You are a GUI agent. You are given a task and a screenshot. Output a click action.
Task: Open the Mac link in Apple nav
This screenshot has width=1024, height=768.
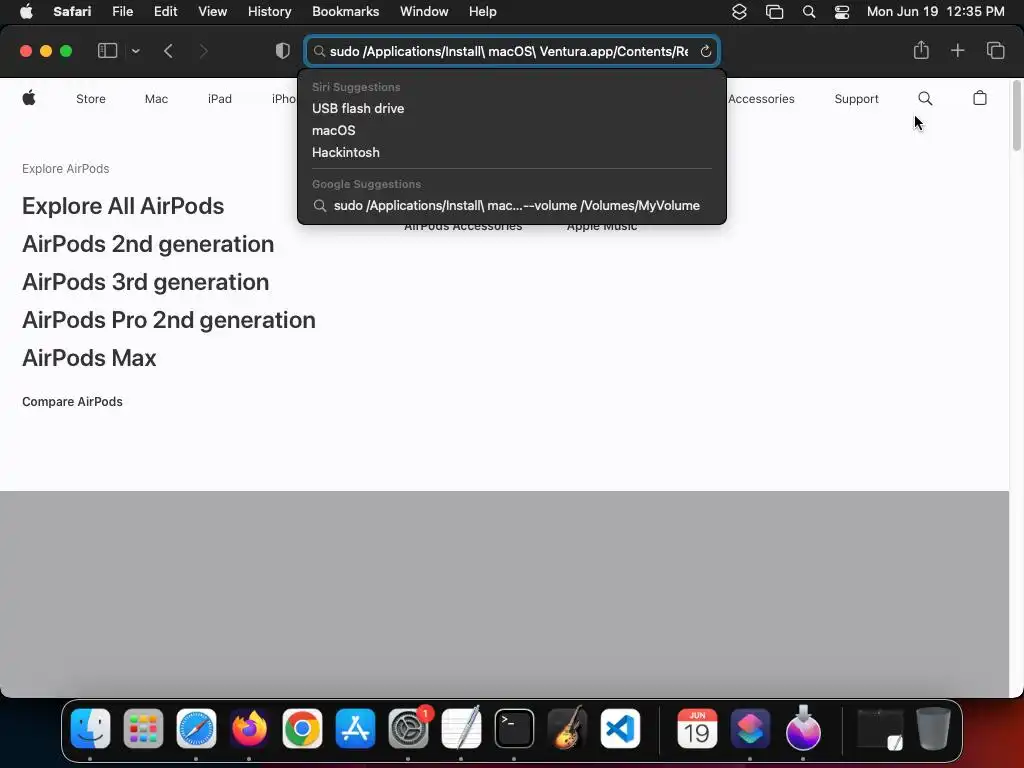(156, 99)
